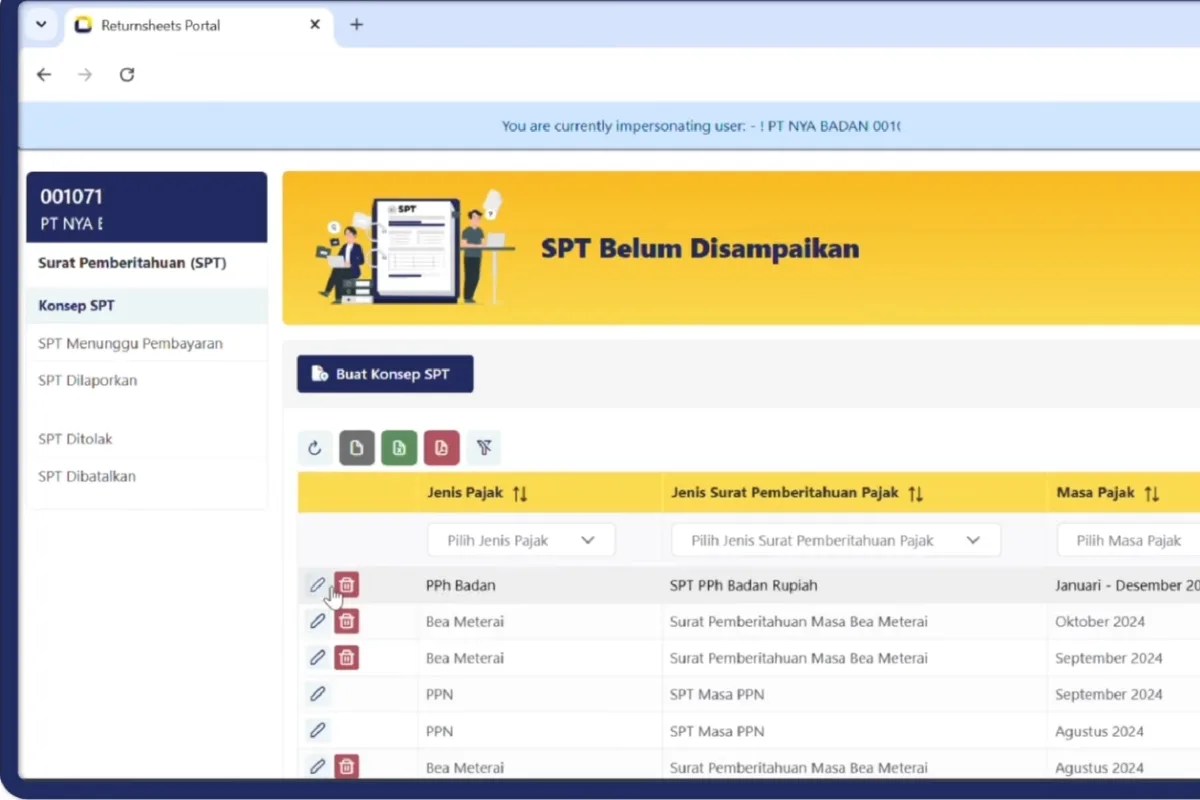Screen dimensions: 1200x800
Task: Click the browser back arrow
Action: [x=44, y=75]
